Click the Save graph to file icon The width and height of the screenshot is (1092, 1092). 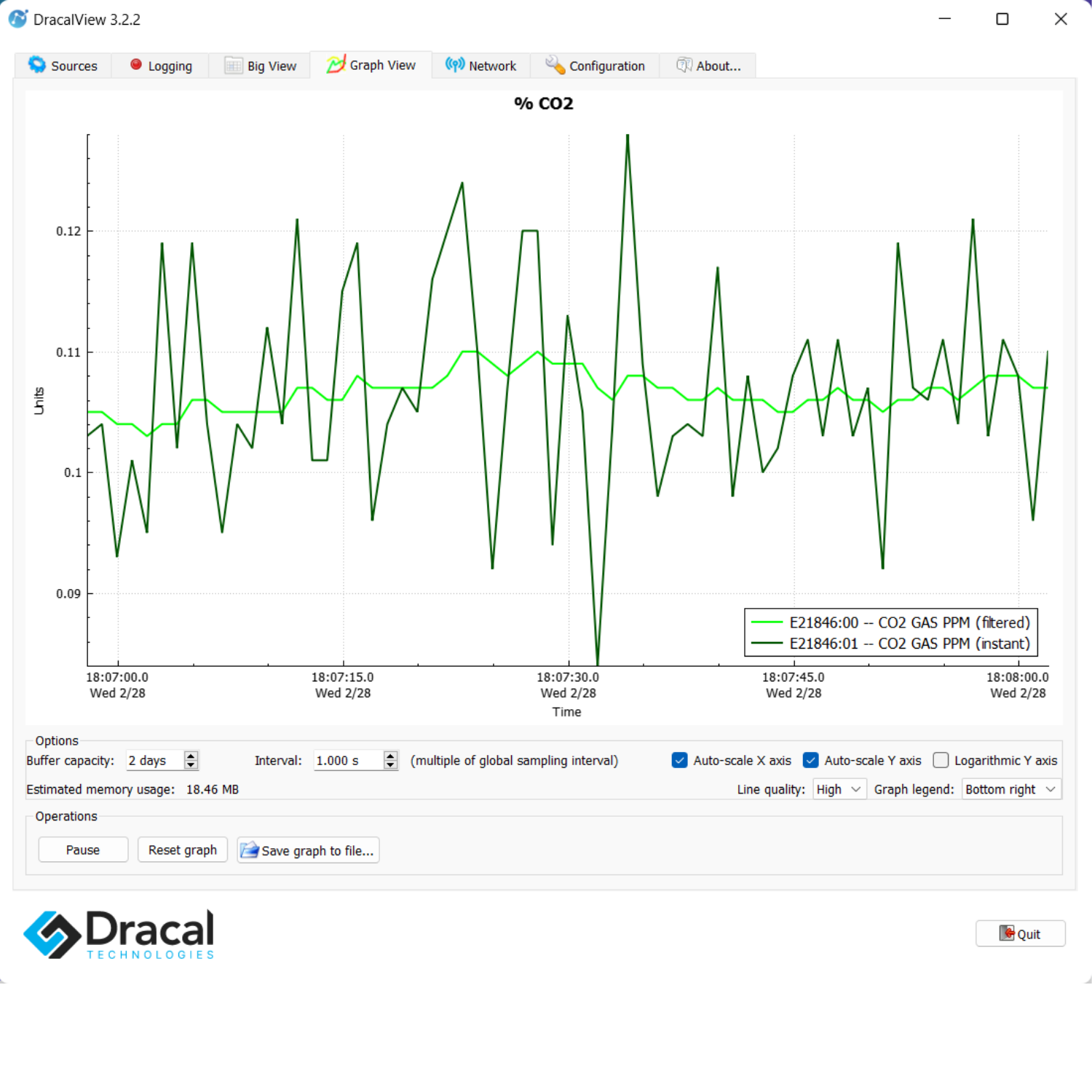click(x=250, y=850)
